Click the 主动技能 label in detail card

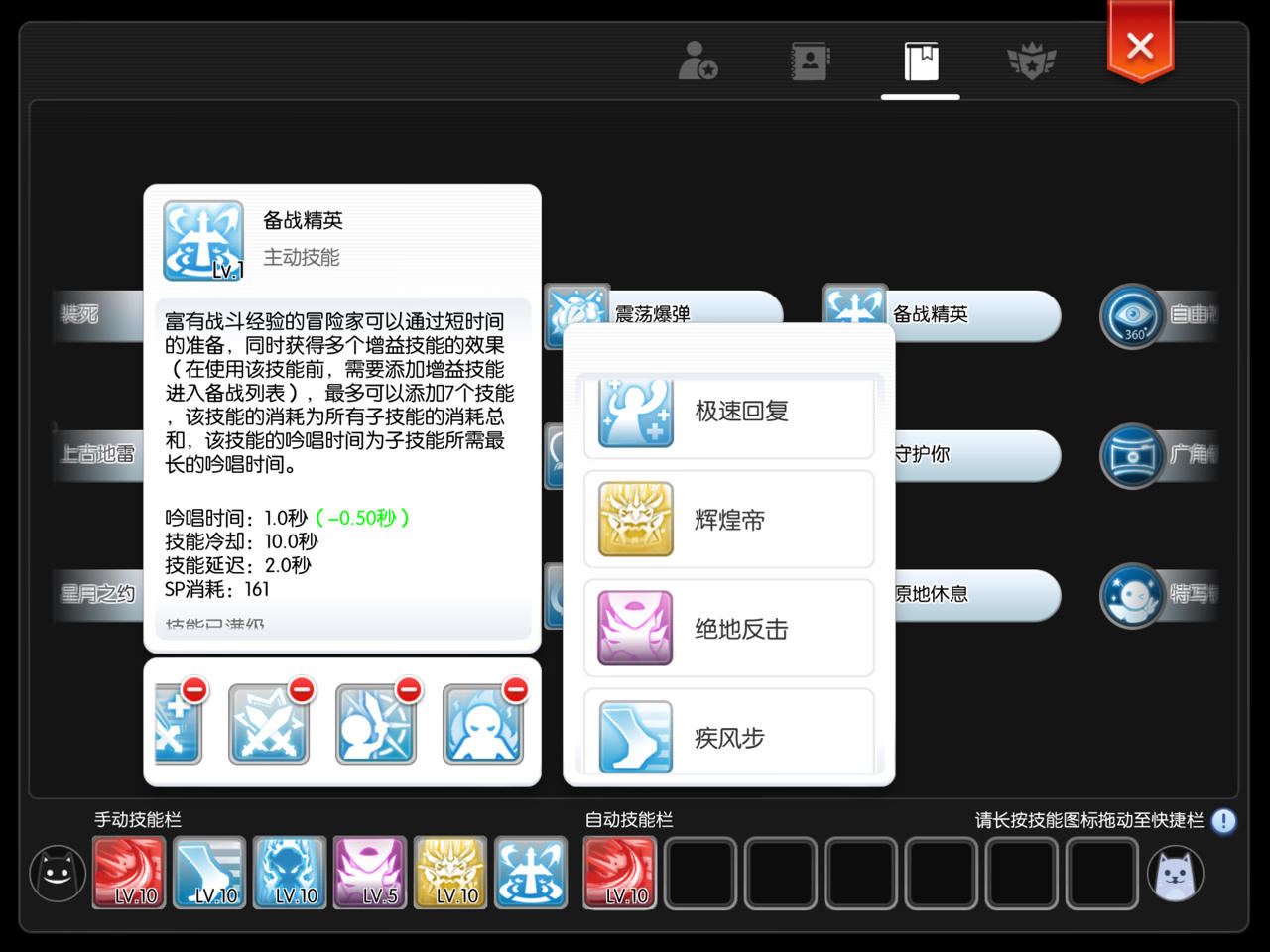(x=302, y=258)
